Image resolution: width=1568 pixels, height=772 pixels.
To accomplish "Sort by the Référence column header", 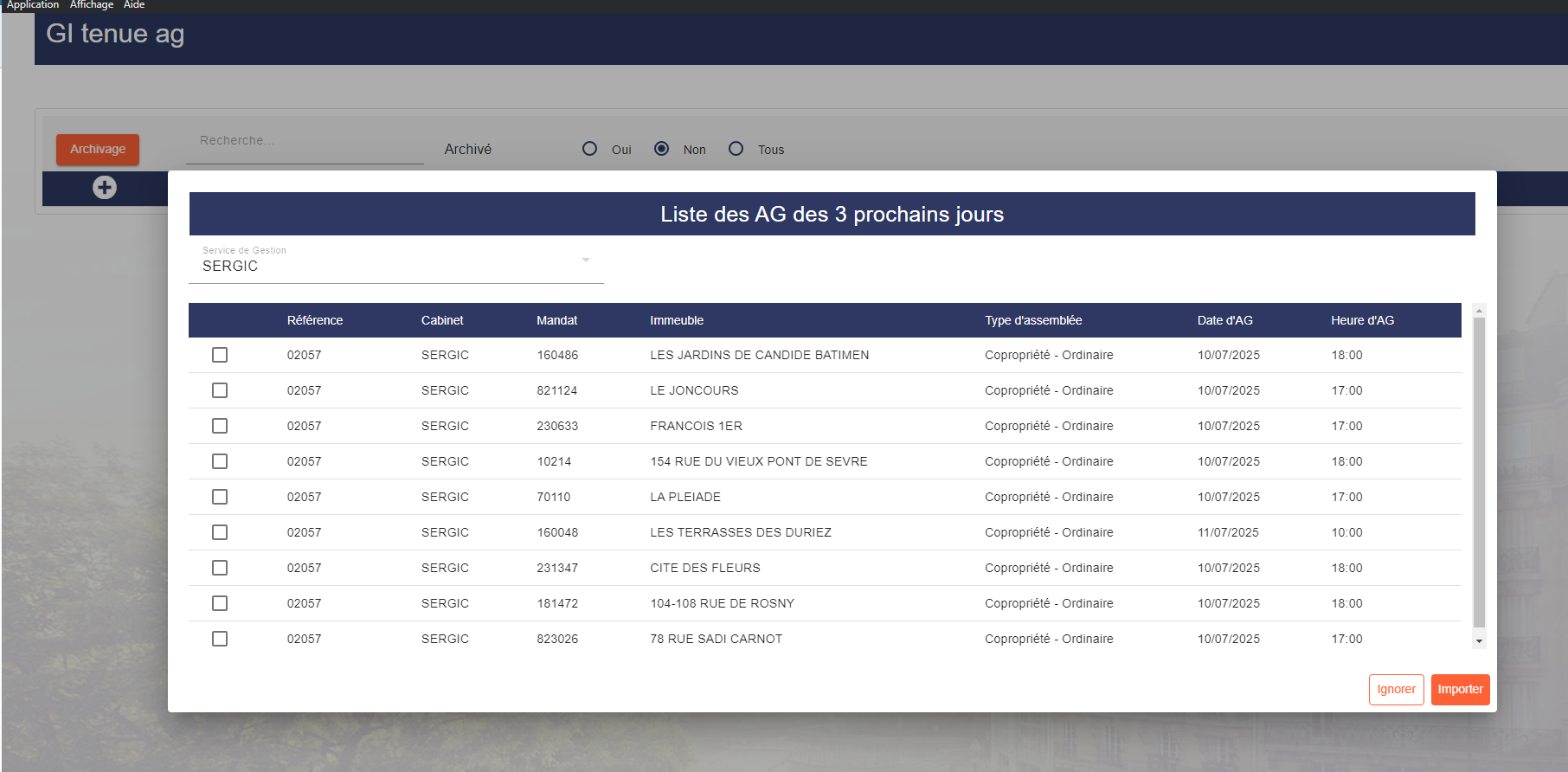I will (315, 320).
